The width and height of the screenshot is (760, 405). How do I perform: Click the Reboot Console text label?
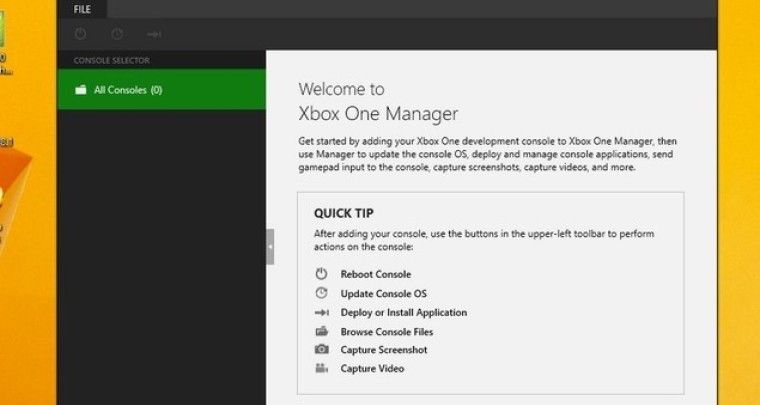[375, 274]
